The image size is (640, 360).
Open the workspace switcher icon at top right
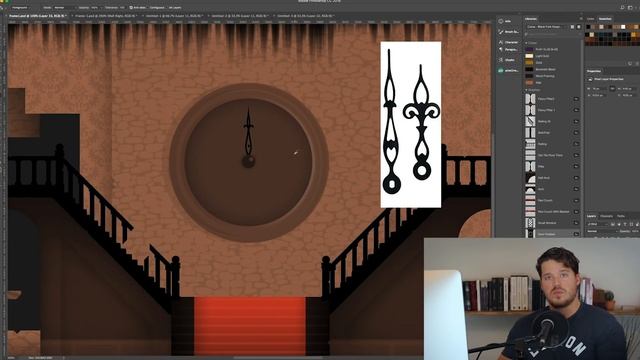[x=631, y=7]
